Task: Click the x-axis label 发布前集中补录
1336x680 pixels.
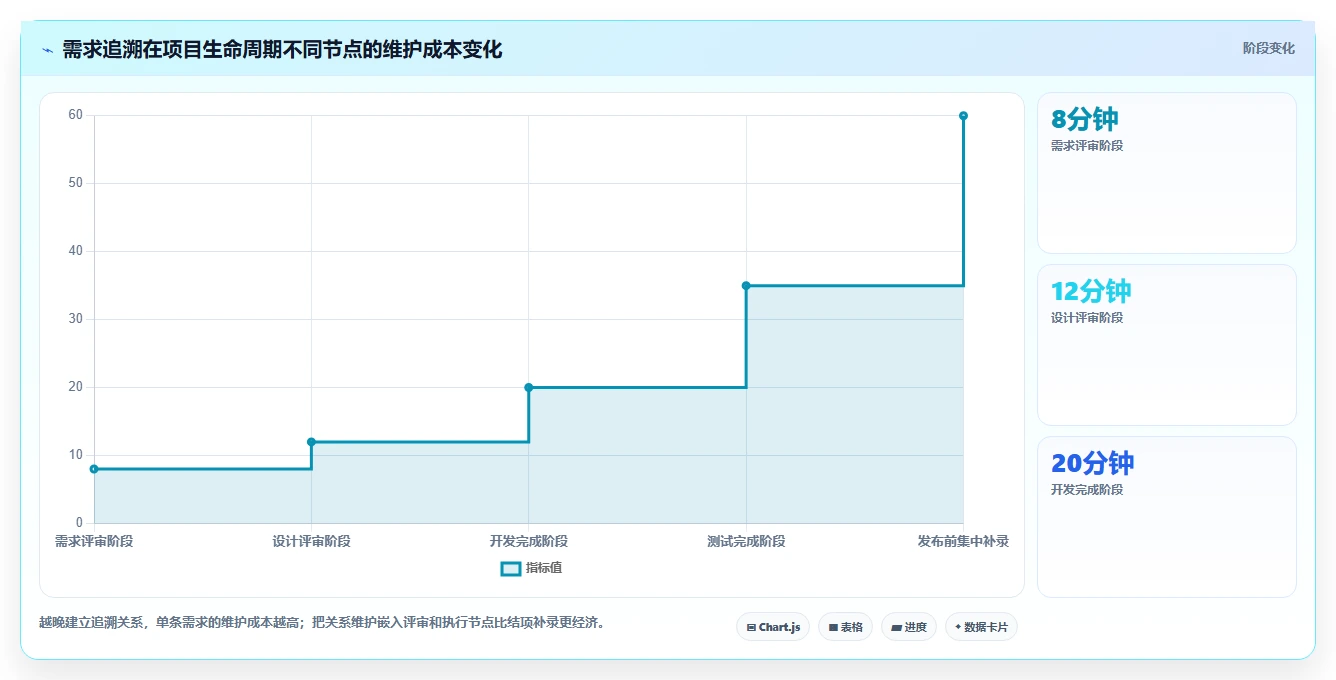Action: click(x=963, y=541)
